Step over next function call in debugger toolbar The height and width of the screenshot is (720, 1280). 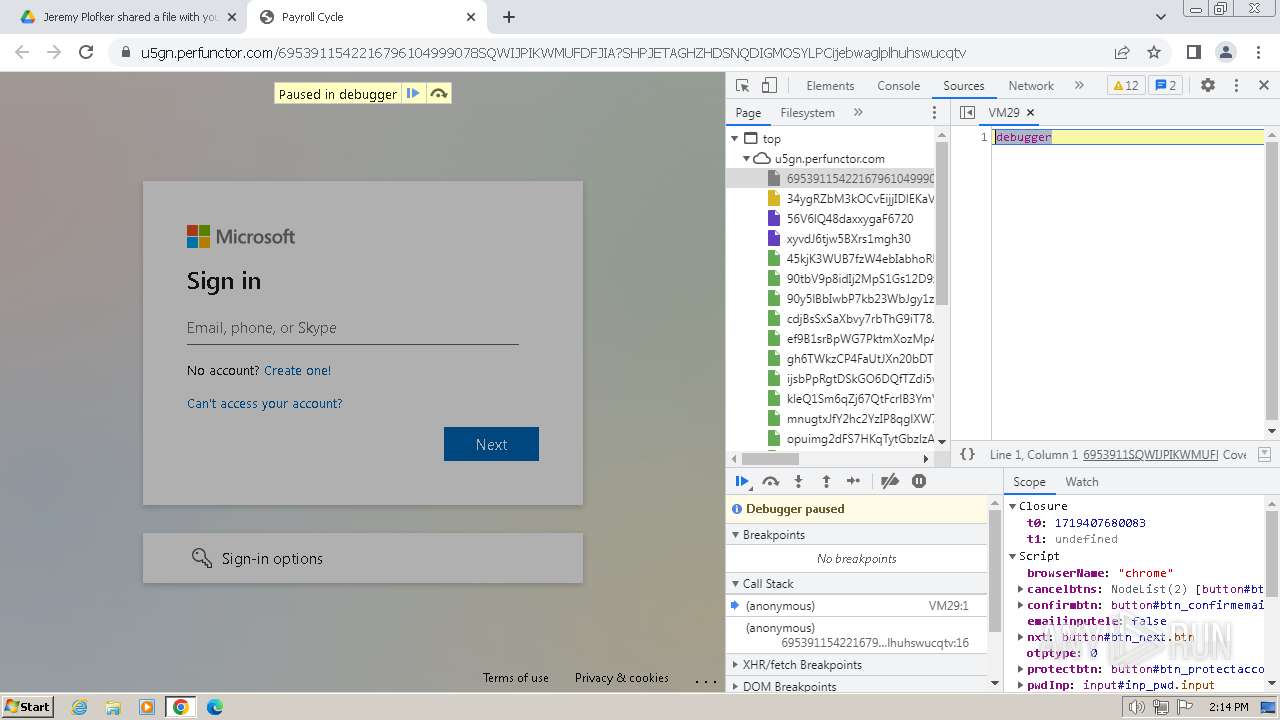[x=770, y=481]
